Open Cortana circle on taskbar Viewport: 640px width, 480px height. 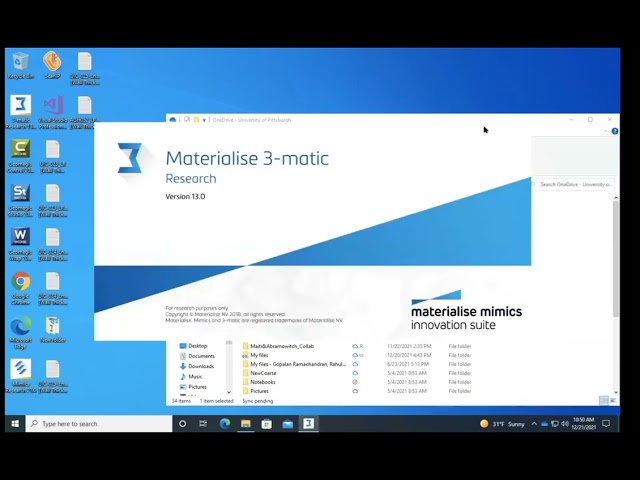coord(182,424)
